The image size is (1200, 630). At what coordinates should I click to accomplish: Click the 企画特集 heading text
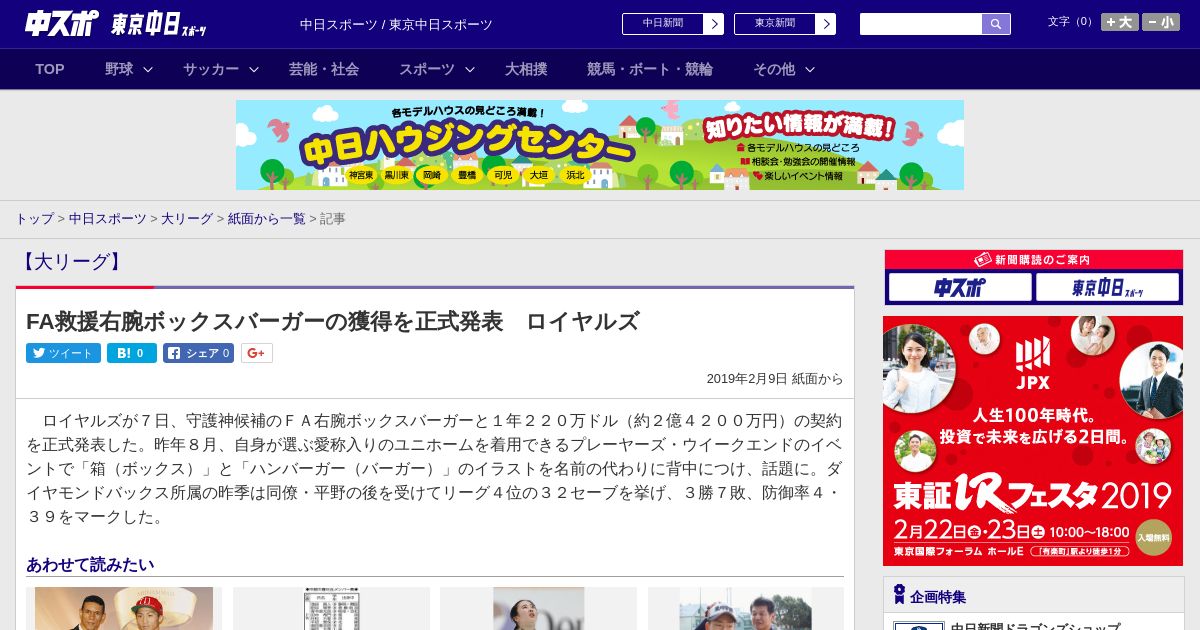click(x=938, y=597)
